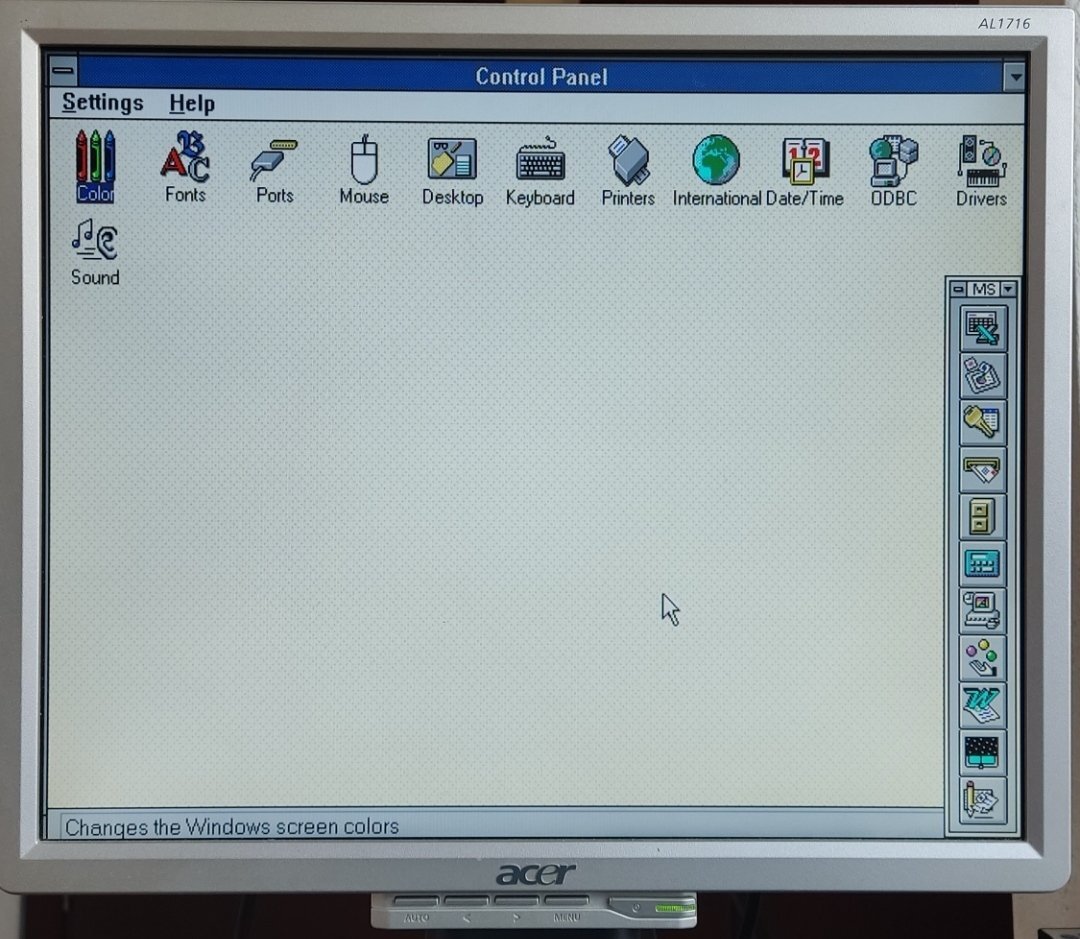Launch the key icon app in MS toolbar
The image size is (1080, 939).
(982, 422)
